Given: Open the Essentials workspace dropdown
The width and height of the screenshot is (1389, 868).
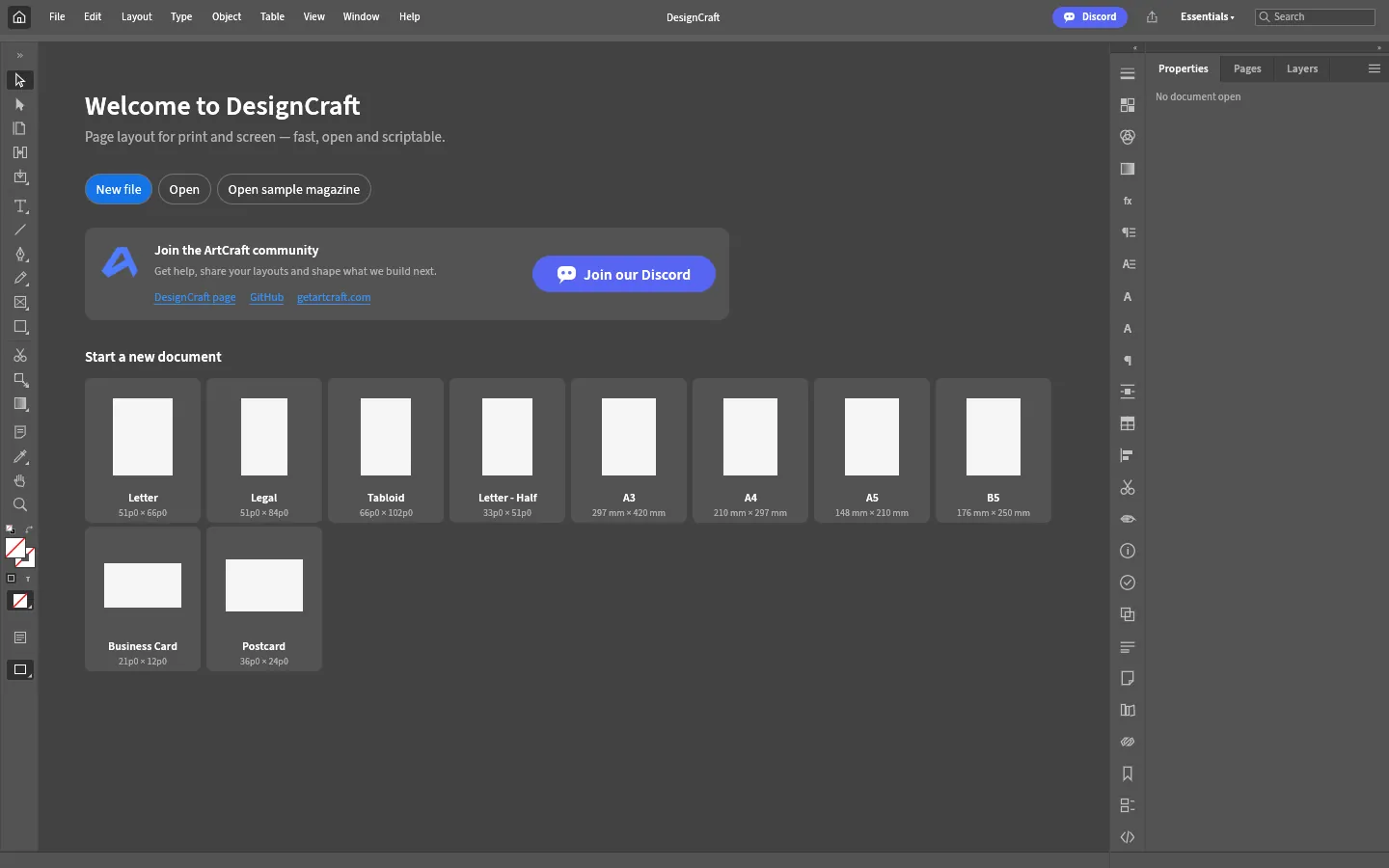Looking at the screenshot, I should click(1207, 16).
